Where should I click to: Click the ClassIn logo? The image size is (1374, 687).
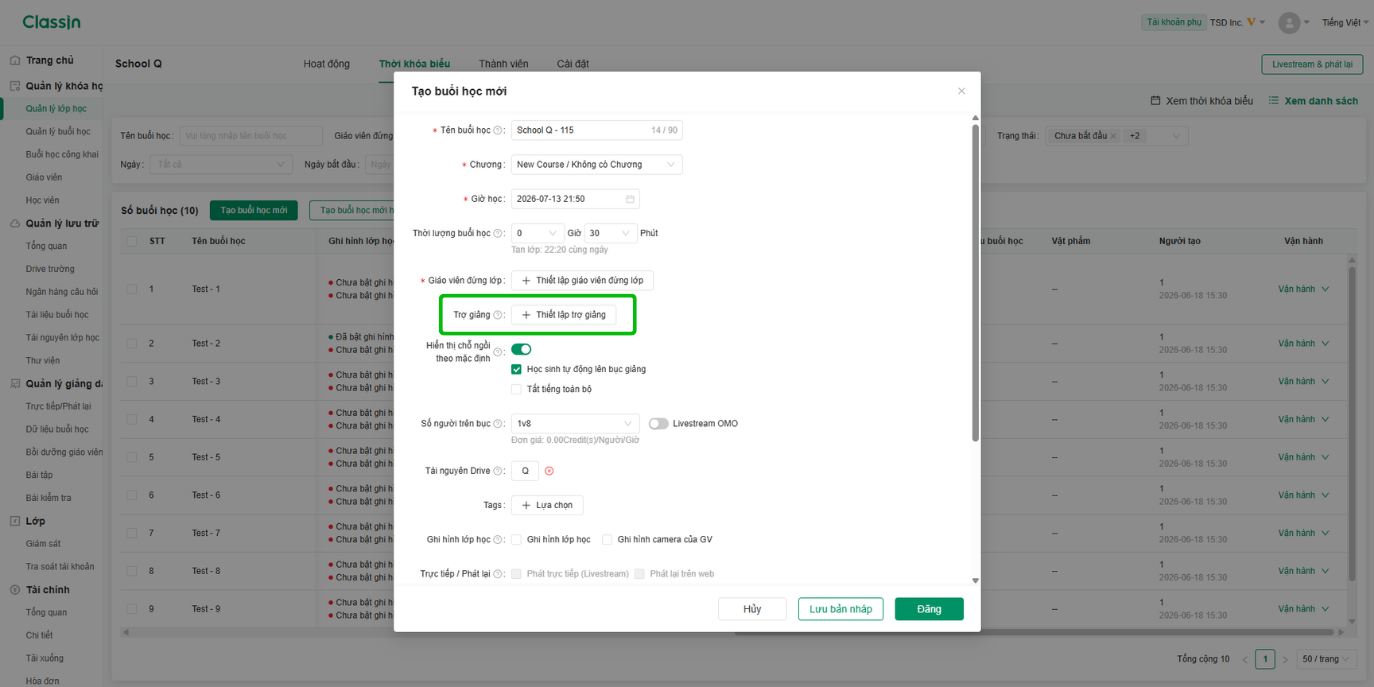(51, 22)
